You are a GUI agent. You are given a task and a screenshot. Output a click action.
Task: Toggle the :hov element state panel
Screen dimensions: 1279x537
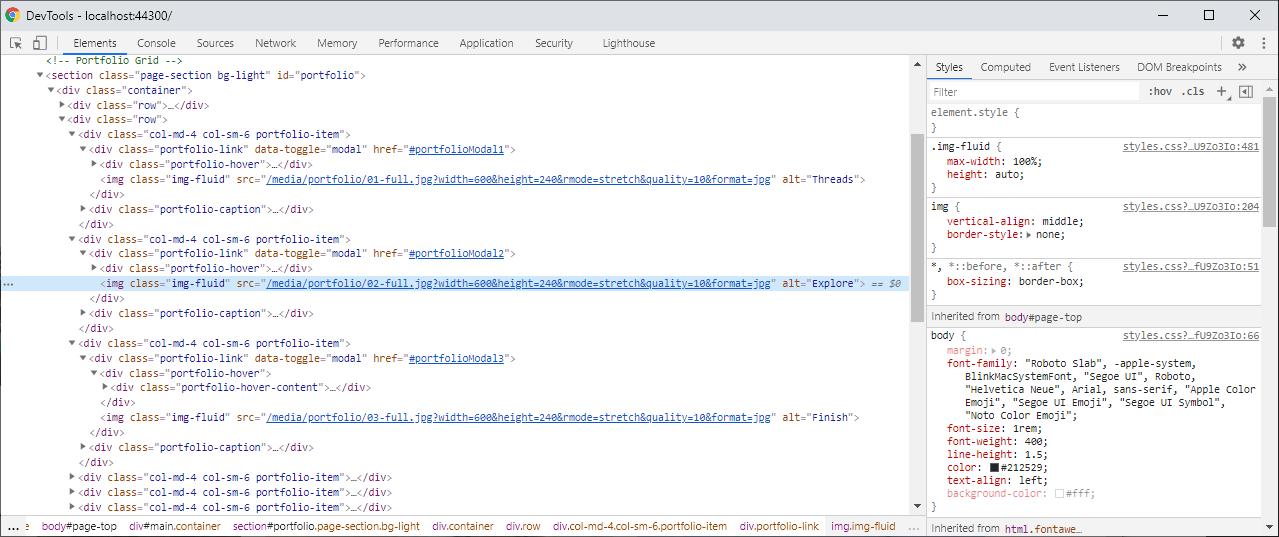pos(1160,91)
